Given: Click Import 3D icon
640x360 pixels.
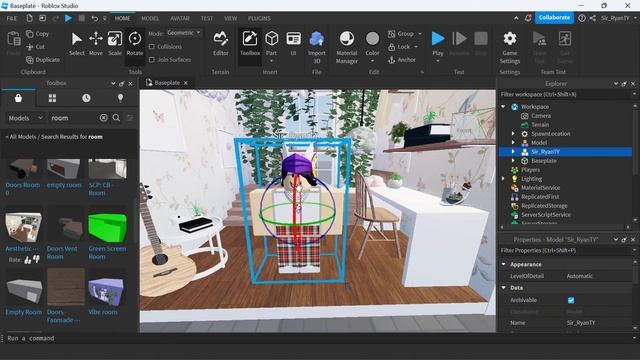Looking at the screenshot, I should (317, 39).
